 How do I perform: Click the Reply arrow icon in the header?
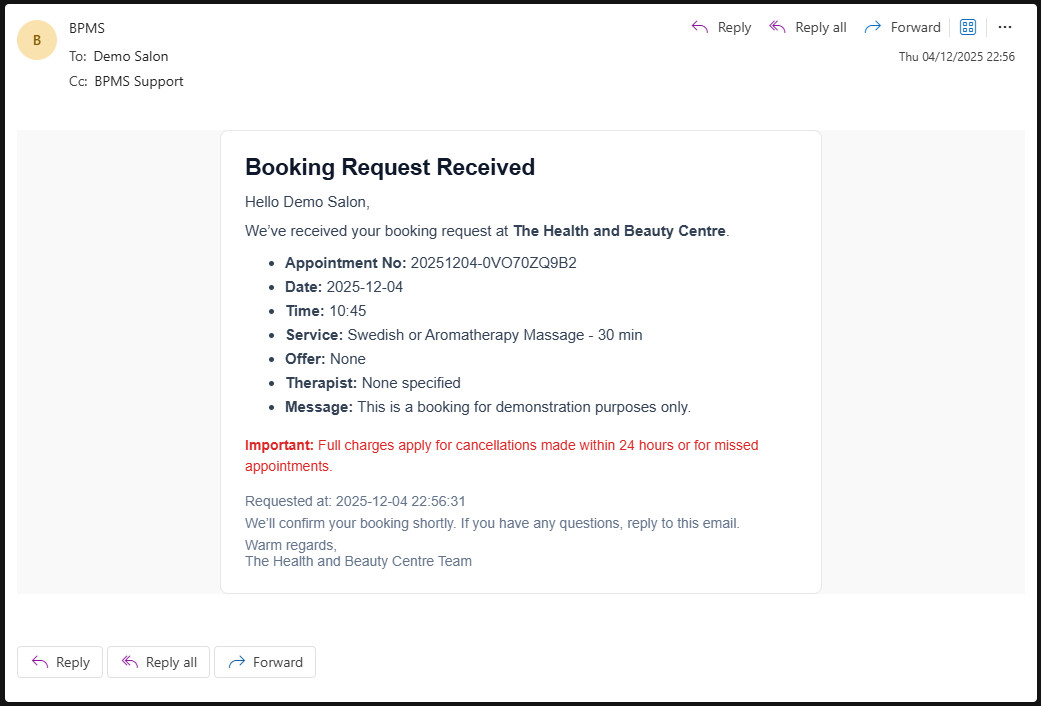[697, 27]
